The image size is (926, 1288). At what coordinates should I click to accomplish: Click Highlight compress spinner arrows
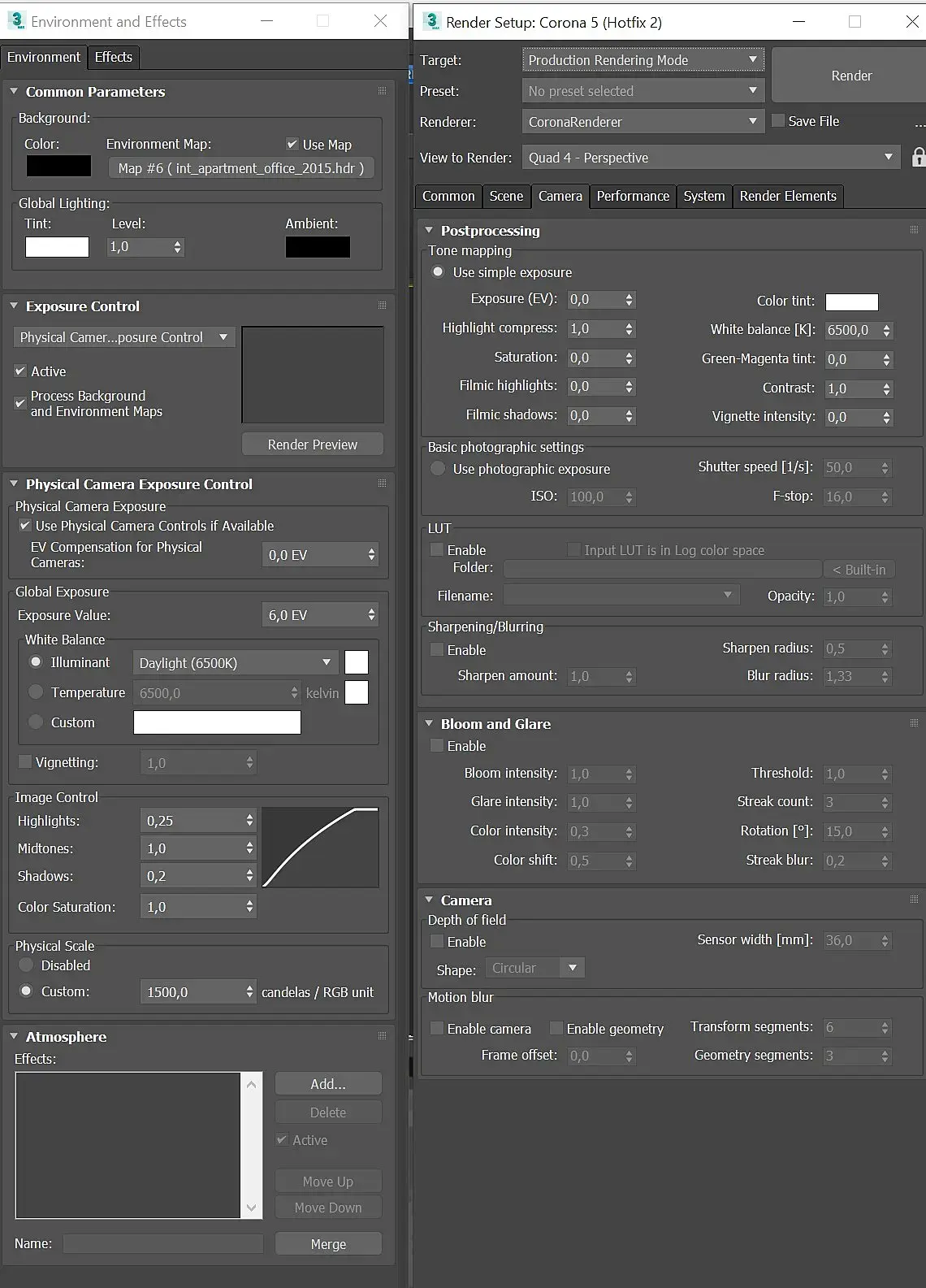pyautogui.click(x=629, y=329)
